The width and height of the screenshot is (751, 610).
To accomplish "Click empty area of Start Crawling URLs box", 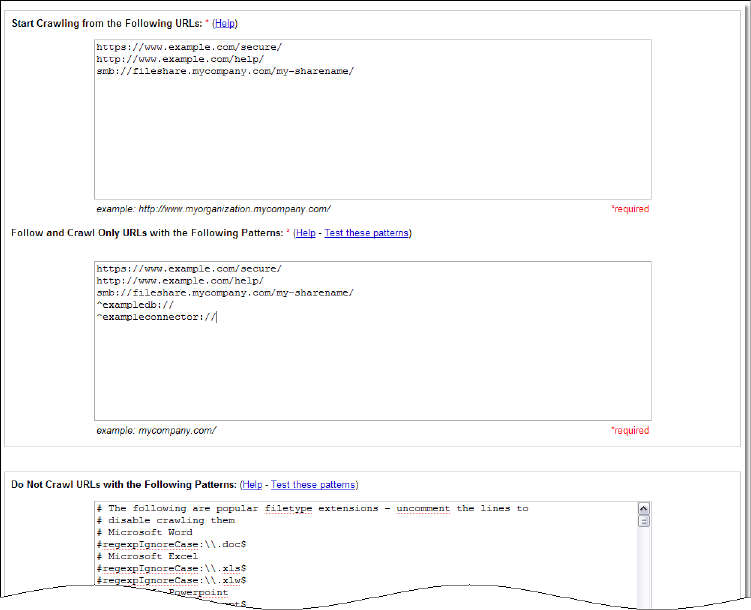I will click(x=372, y=140).
